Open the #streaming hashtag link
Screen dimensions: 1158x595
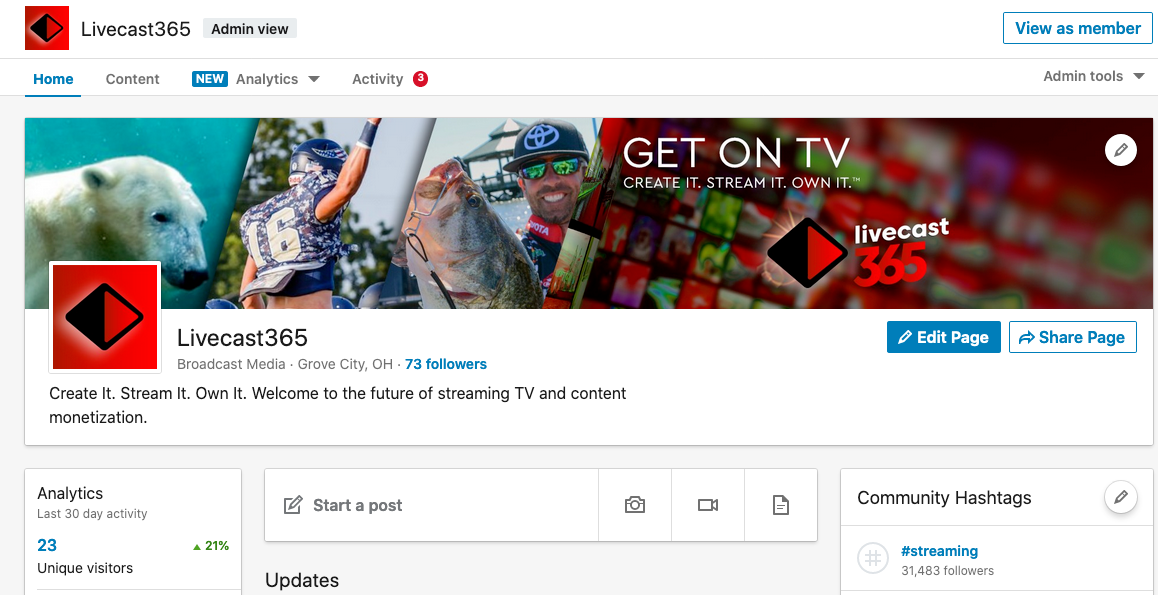[939, 551]
